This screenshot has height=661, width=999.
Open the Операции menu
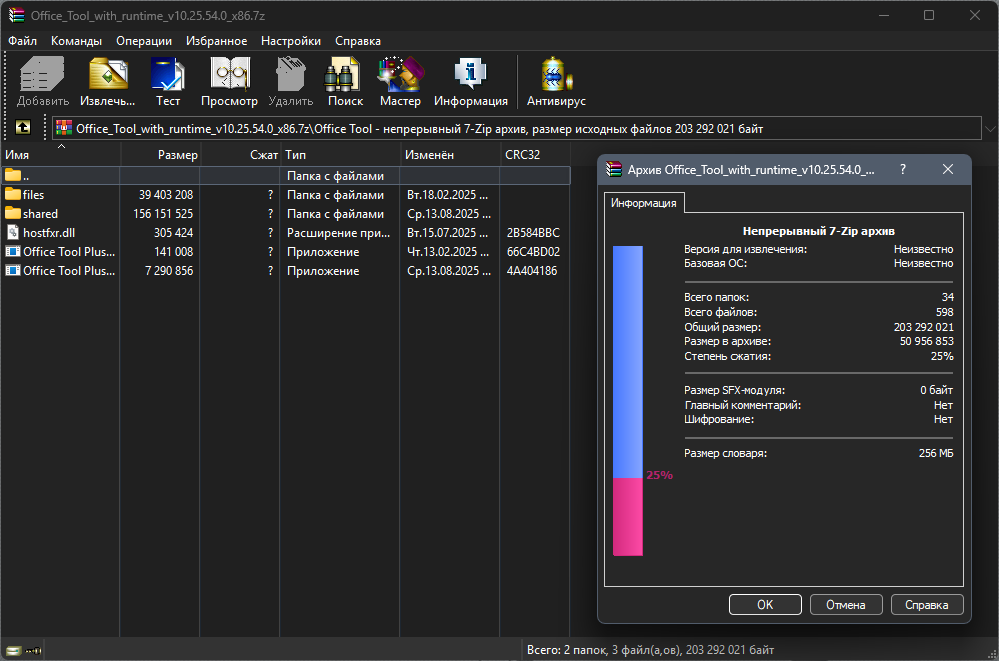tap(144, 41)
